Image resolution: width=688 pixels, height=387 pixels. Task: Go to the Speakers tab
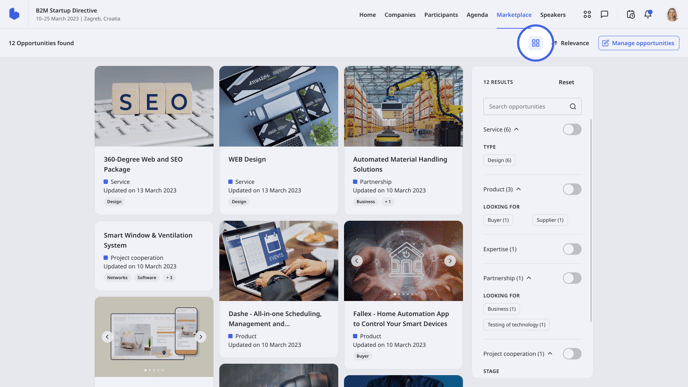553,14
